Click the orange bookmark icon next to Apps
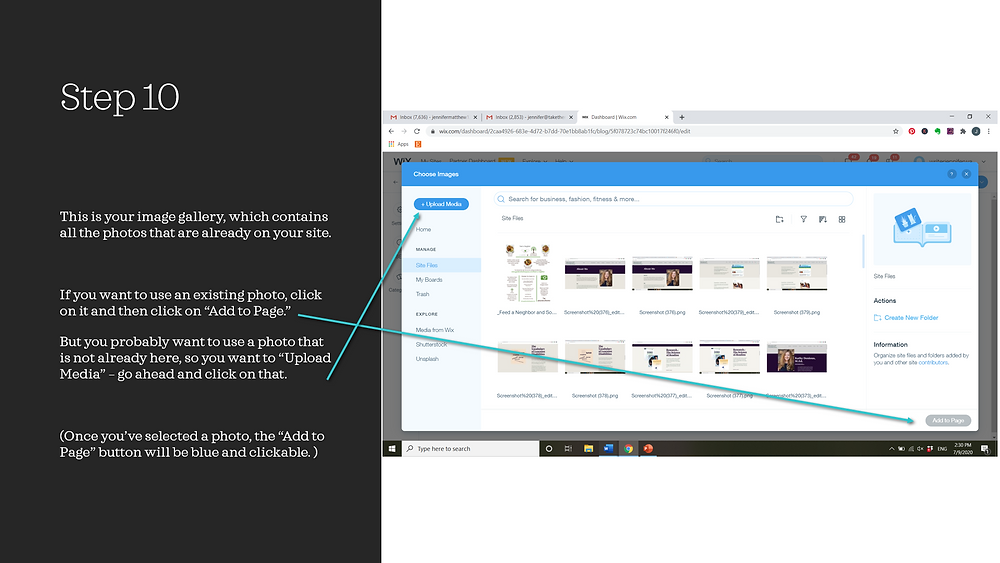Viewport: 1000px width, 563px height. pos(418,144)
